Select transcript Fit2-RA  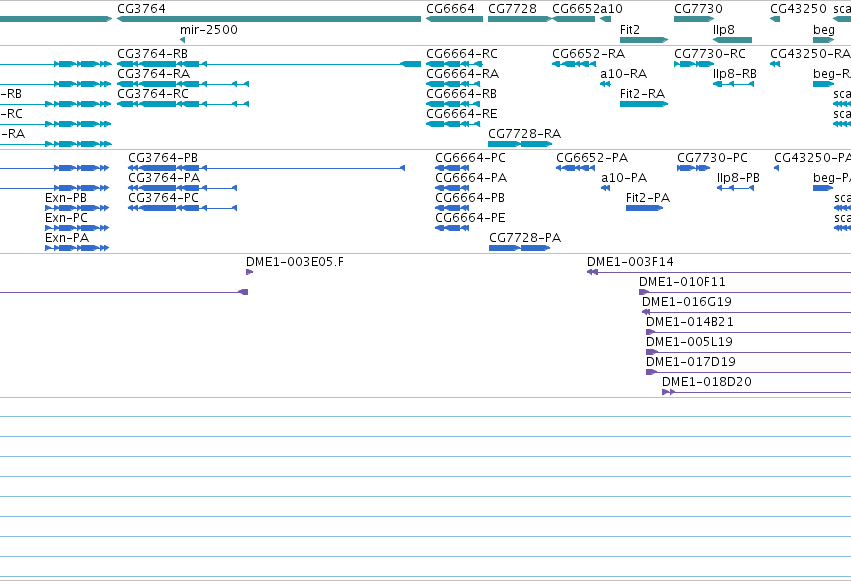pos(644,104)
